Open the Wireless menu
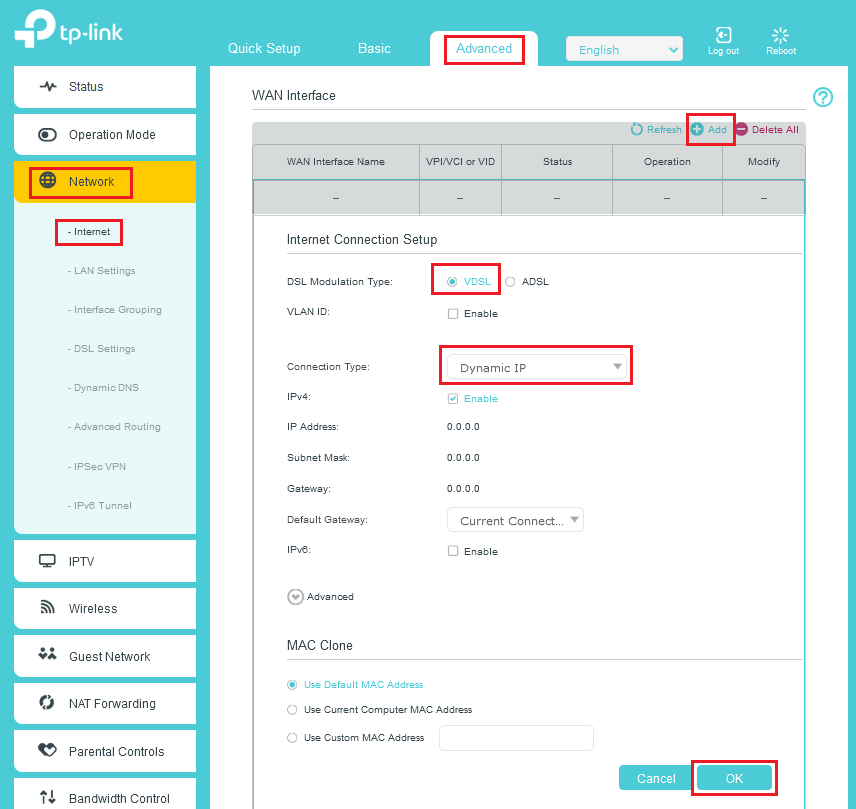Image resolution: width=856 pixels, height=809 pixels. click(x=105, y=608)
